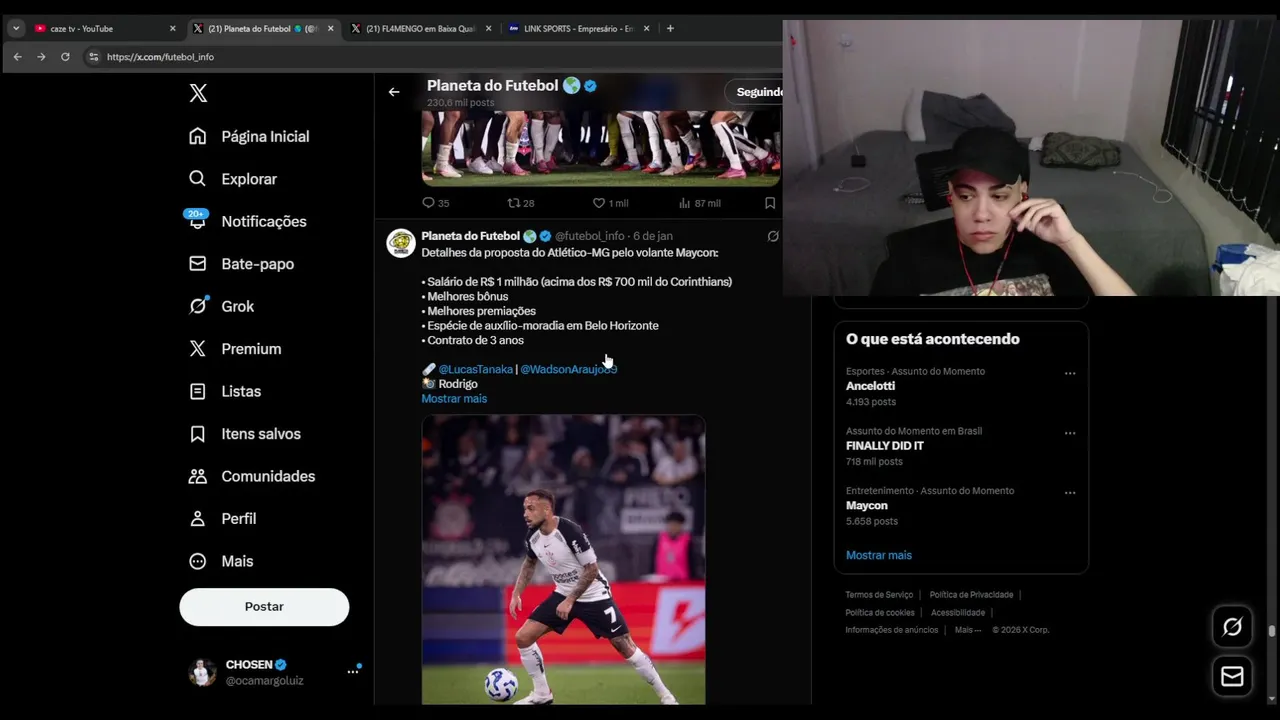Open Informações de anúncios link

tap(892, 630)
